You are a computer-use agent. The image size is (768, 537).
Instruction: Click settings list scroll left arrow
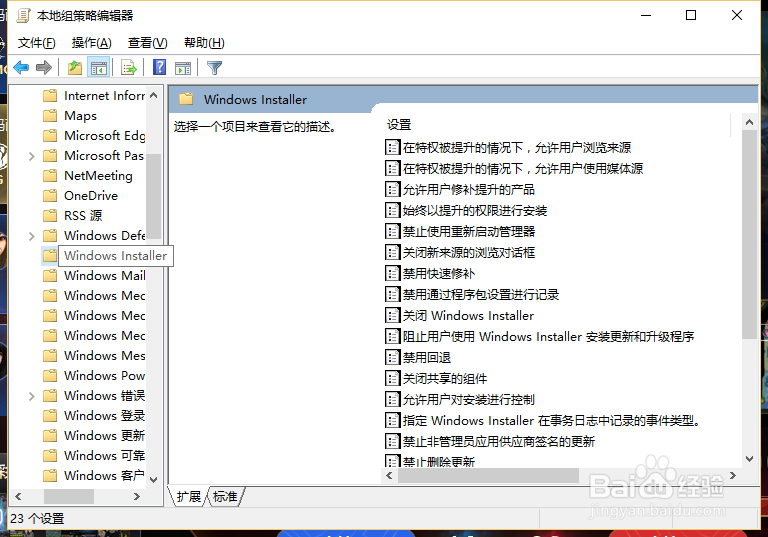coord(389,475)
